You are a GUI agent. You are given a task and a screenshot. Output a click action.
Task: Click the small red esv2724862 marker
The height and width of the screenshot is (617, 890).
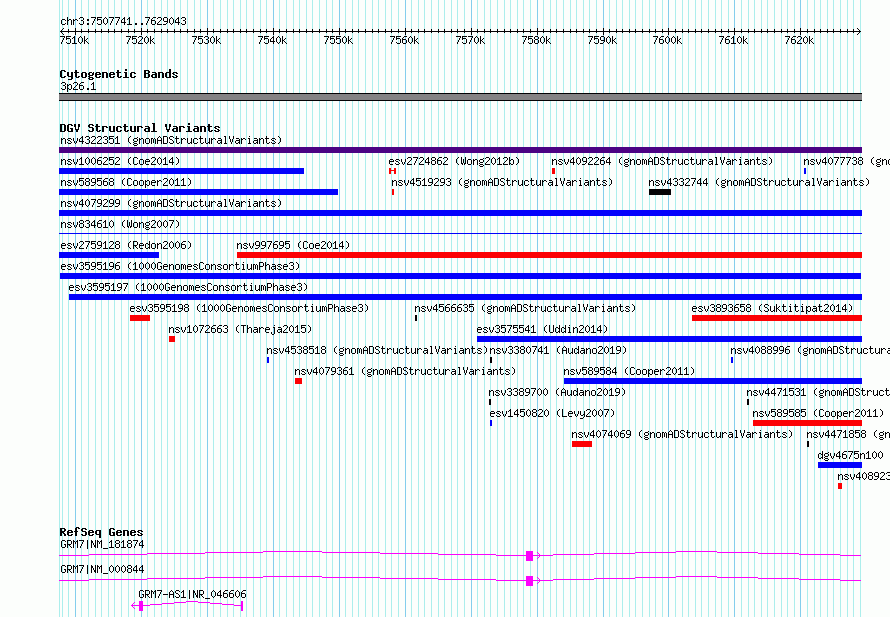[392, 171]
